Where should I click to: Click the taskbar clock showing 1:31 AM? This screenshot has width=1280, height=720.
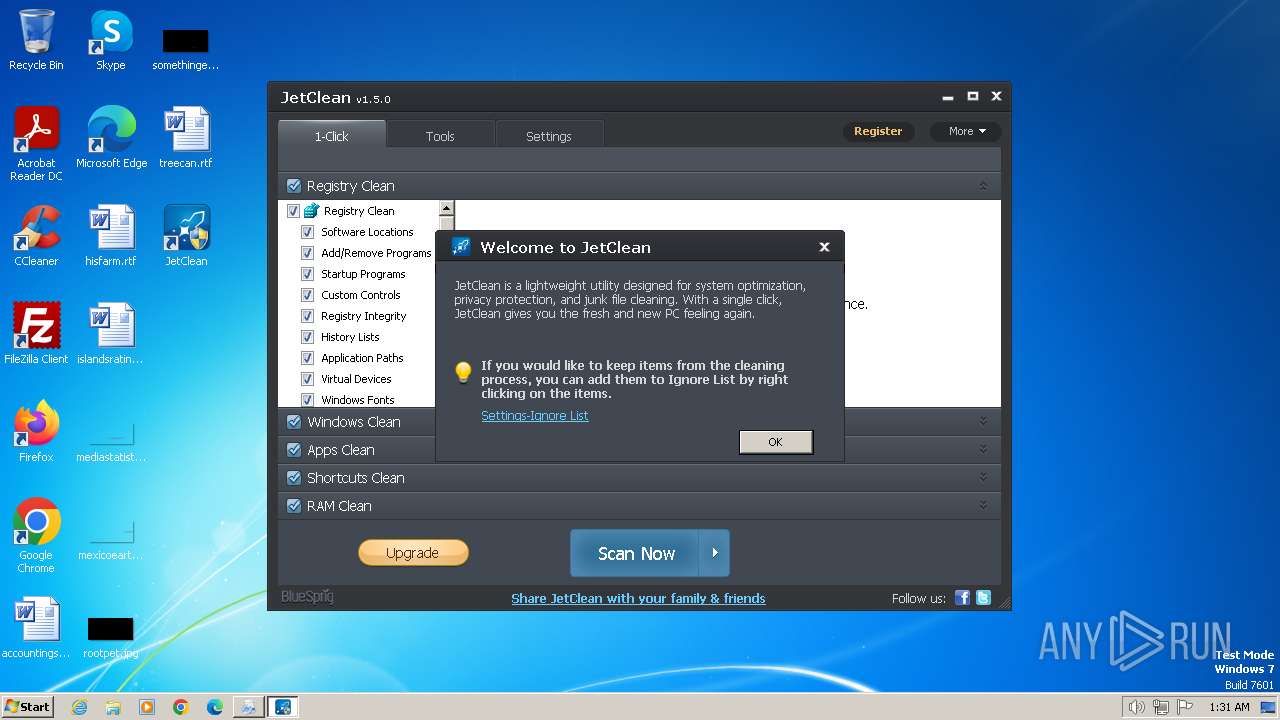(x=1229, y=707)
